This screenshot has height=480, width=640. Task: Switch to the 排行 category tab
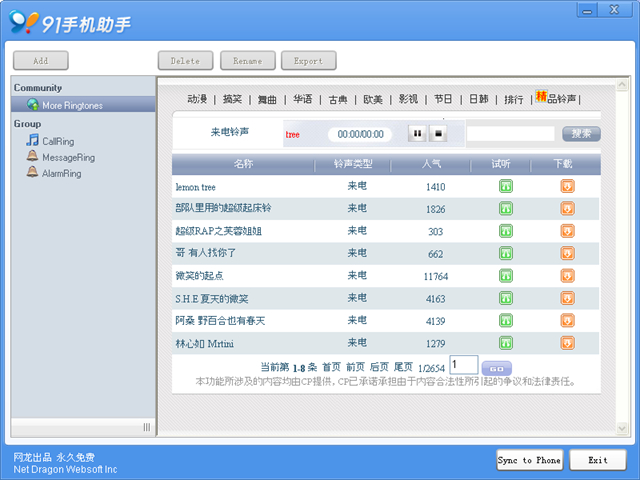coord(514,99)
